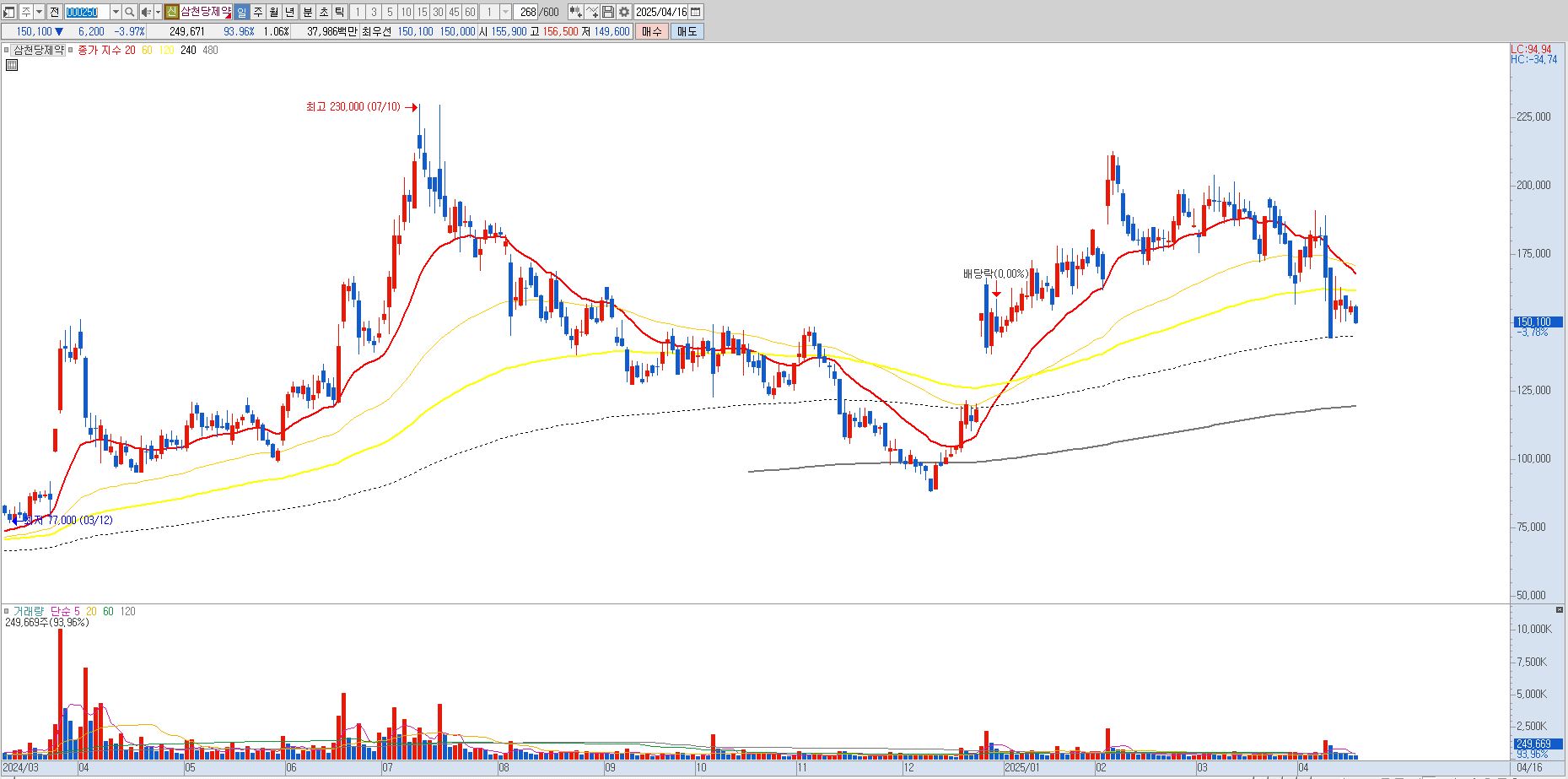Click the grid data table icon below the stock name

point(11,64)
